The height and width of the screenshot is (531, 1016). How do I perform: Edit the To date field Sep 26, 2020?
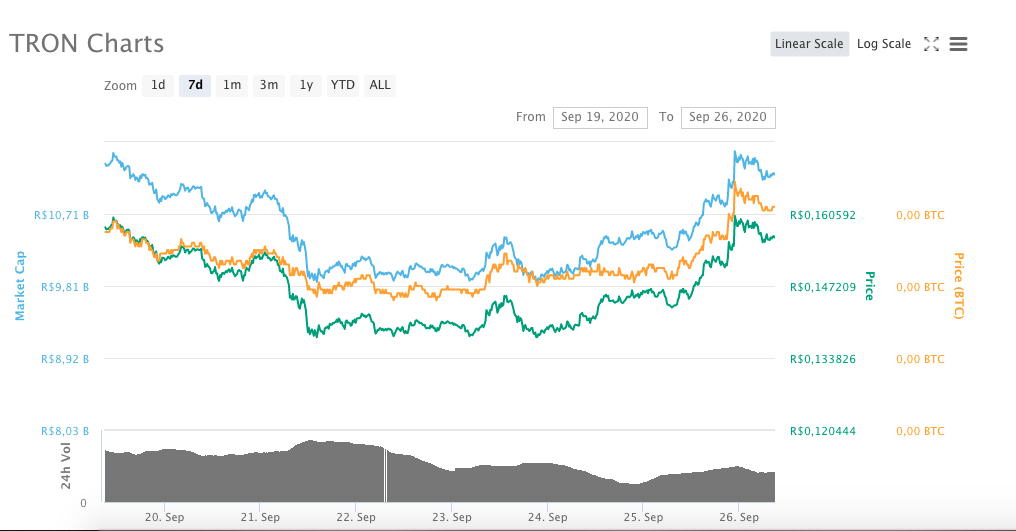coord(728,117)
